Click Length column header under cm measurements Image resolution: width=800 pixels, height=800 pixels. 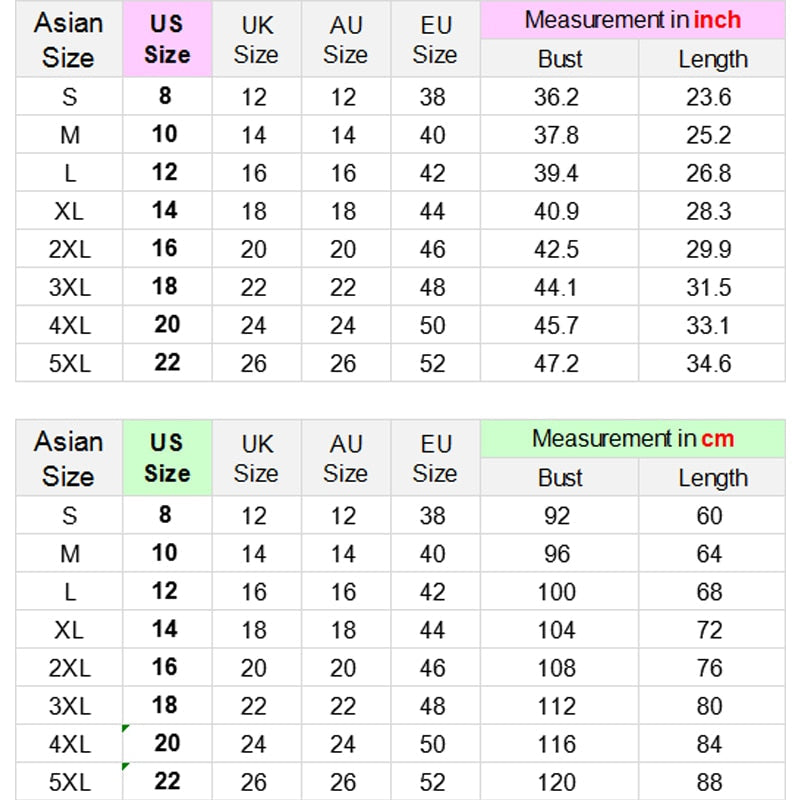point(712,478)
